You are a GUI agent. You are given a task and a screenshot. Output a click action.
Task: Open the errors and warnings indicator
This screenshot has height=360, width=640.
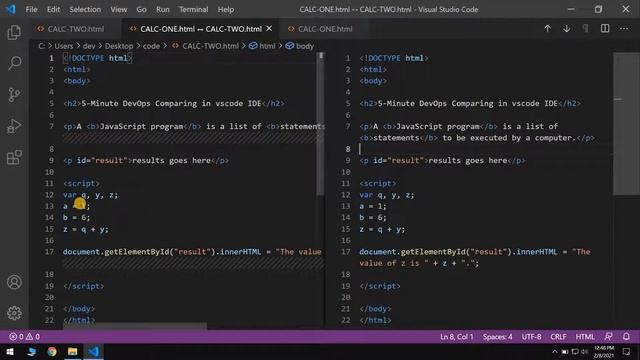pyautogui.click(x=24, y=337)
